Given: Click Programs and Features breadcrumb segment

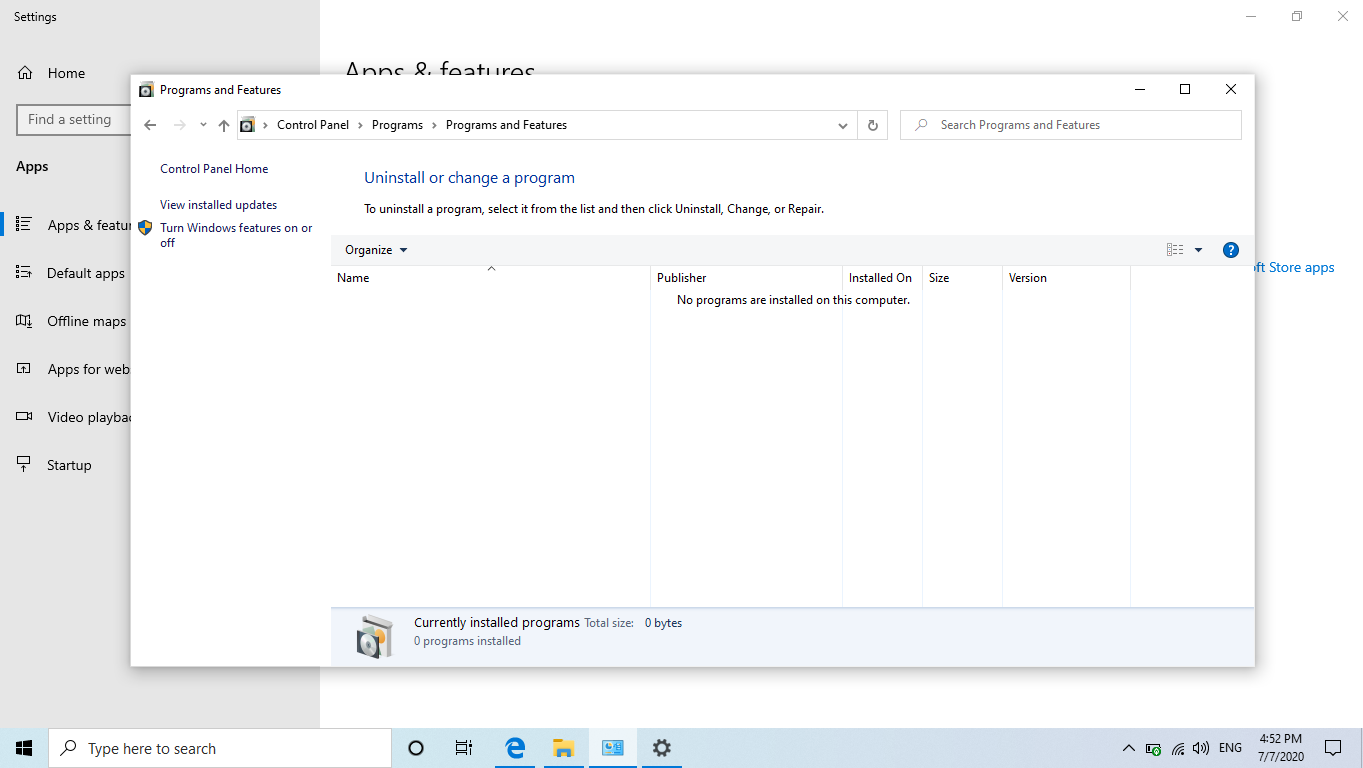Looking at the screenshot, I should [x=506, y=125].
